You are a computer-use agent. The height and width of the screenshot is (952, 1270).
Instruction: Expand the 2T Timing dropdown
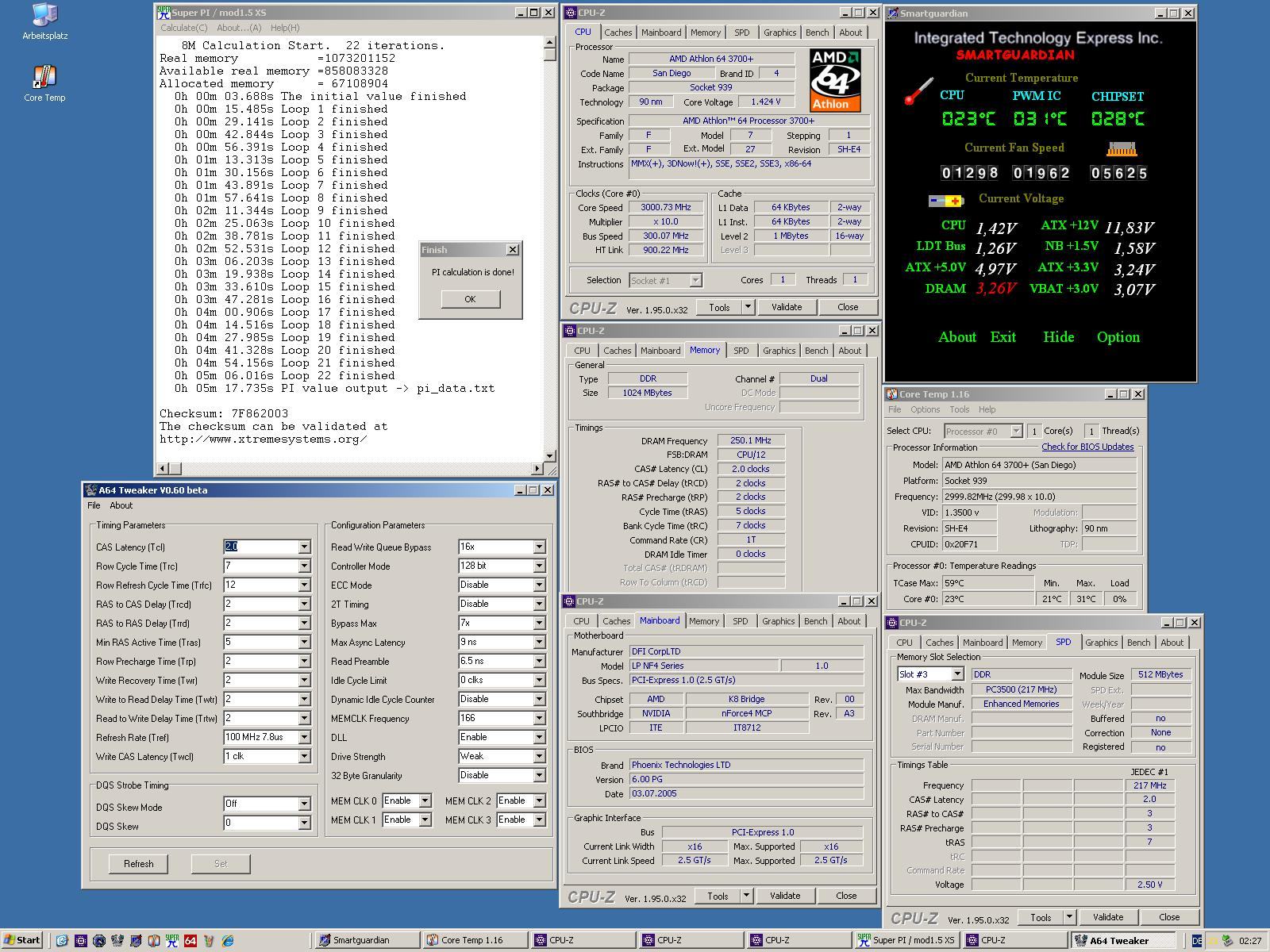(539, 604)
